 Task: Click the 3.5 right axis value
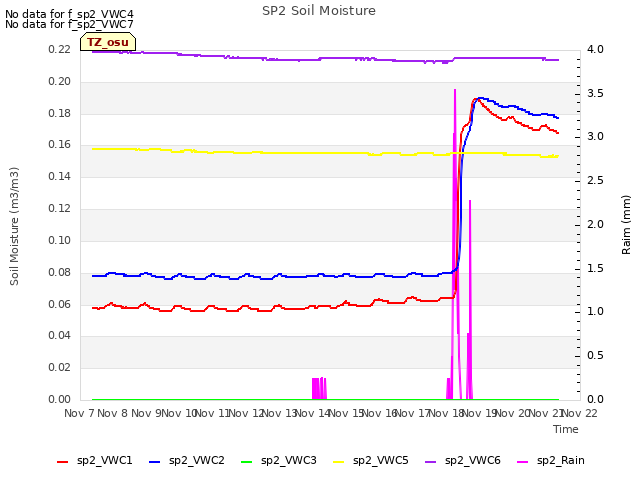click(595, 93)
